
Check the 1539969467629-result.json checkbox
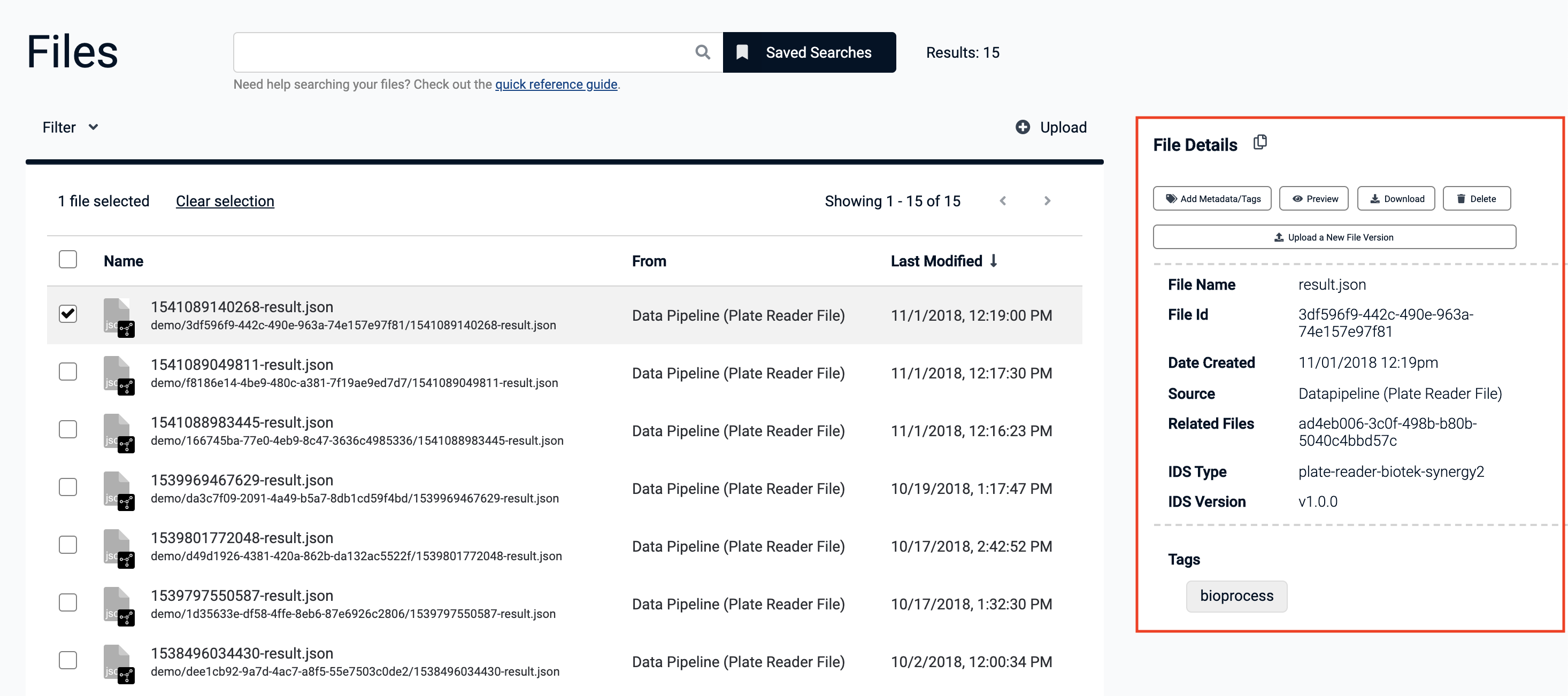(67, 488)
